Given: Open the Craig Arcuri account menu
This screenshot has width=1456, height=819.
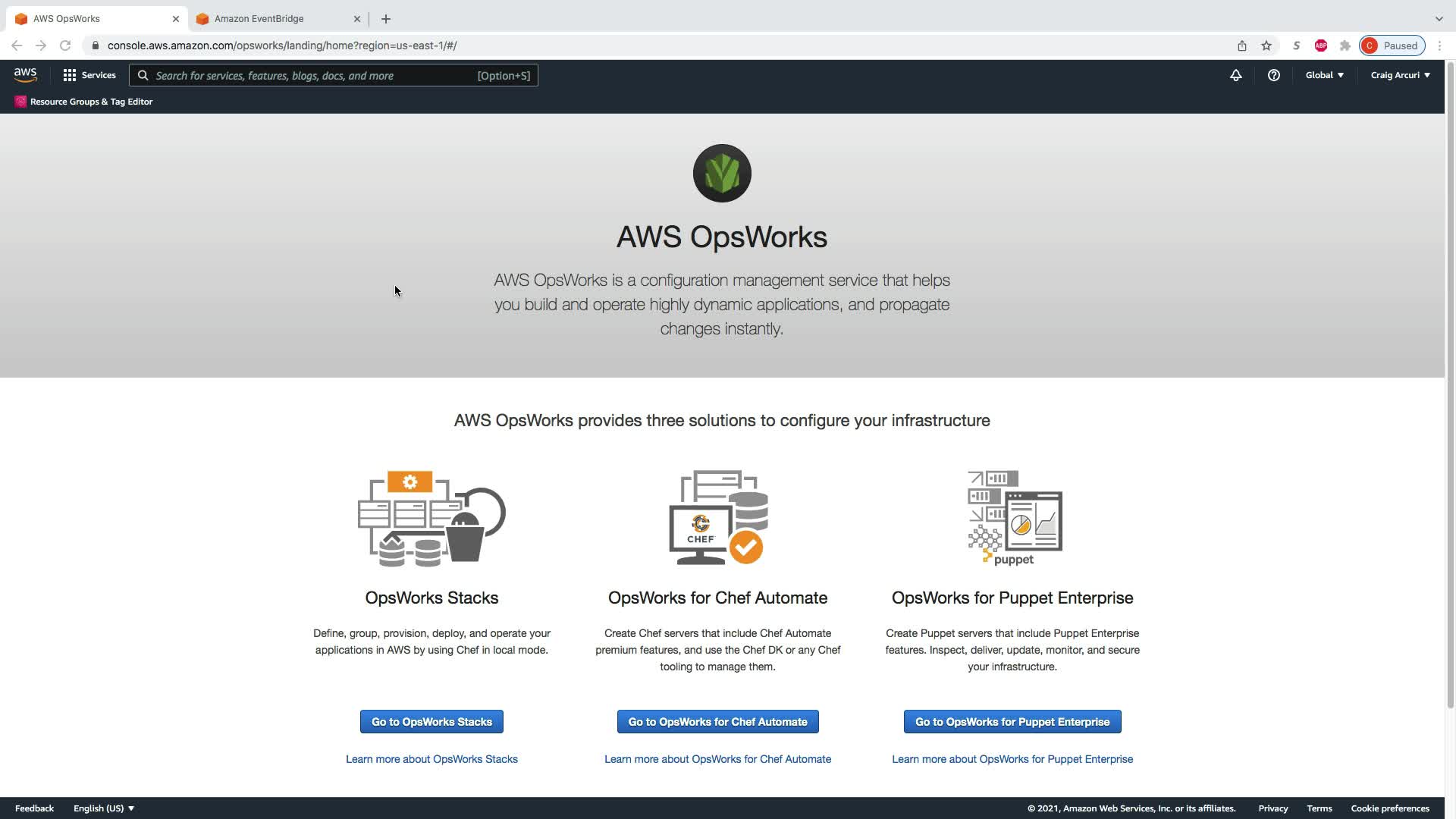Looking at the screenshot, I should (x=1400, y=75).
